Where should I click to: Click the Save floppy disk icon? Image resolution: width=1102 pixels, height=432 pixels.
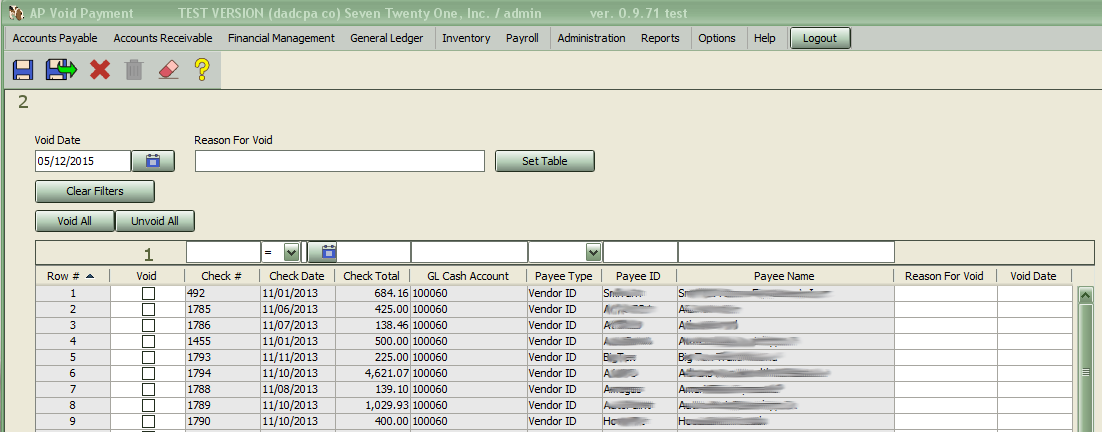point(23,70)
